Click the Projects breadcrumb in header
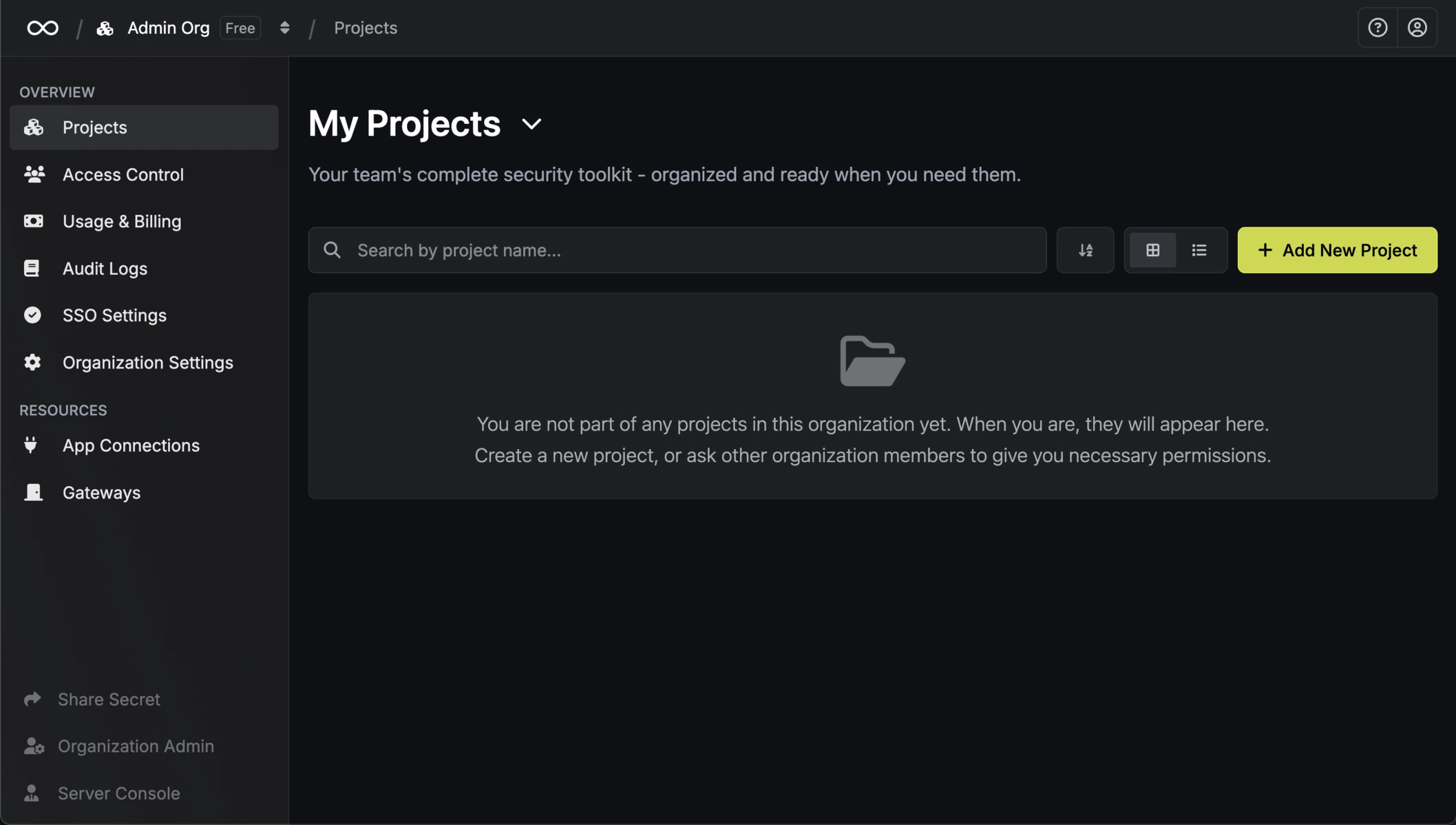Image resolution: width=1456 pixels, height=825 pixels. click(366, 28)
